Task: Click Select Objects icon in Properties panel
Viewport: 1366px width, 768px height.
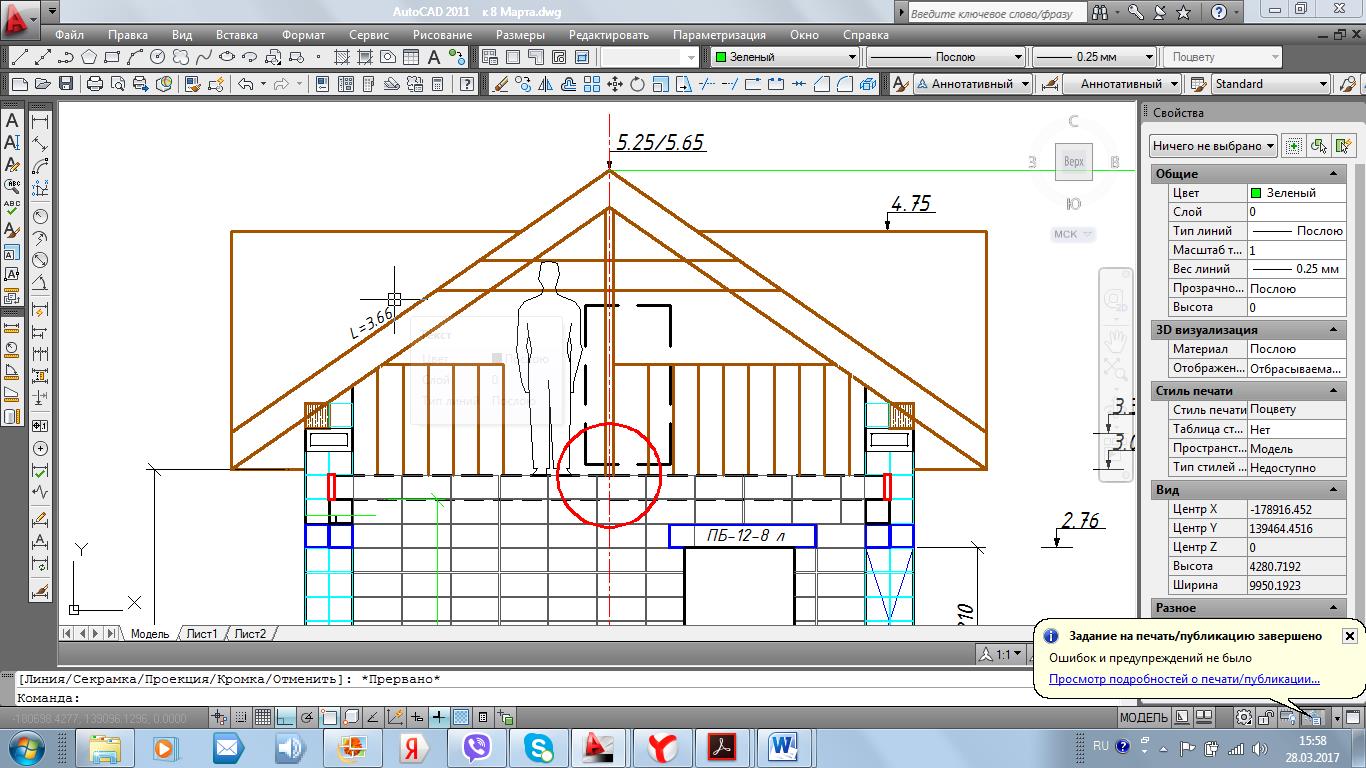Action: (1319, 146)
